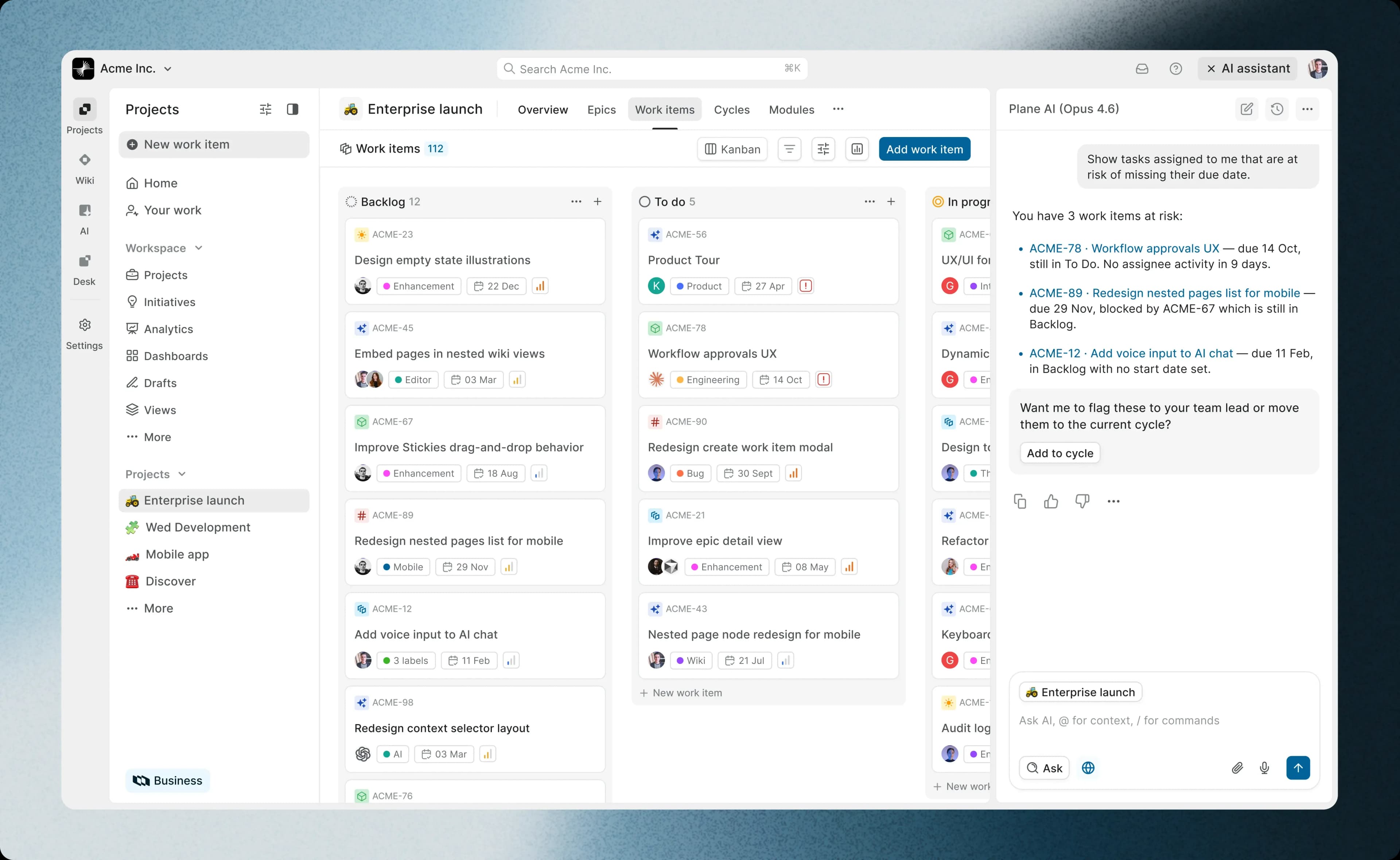Click the Add to cycle button
Screen dimensions: 1400x860
1059,453
